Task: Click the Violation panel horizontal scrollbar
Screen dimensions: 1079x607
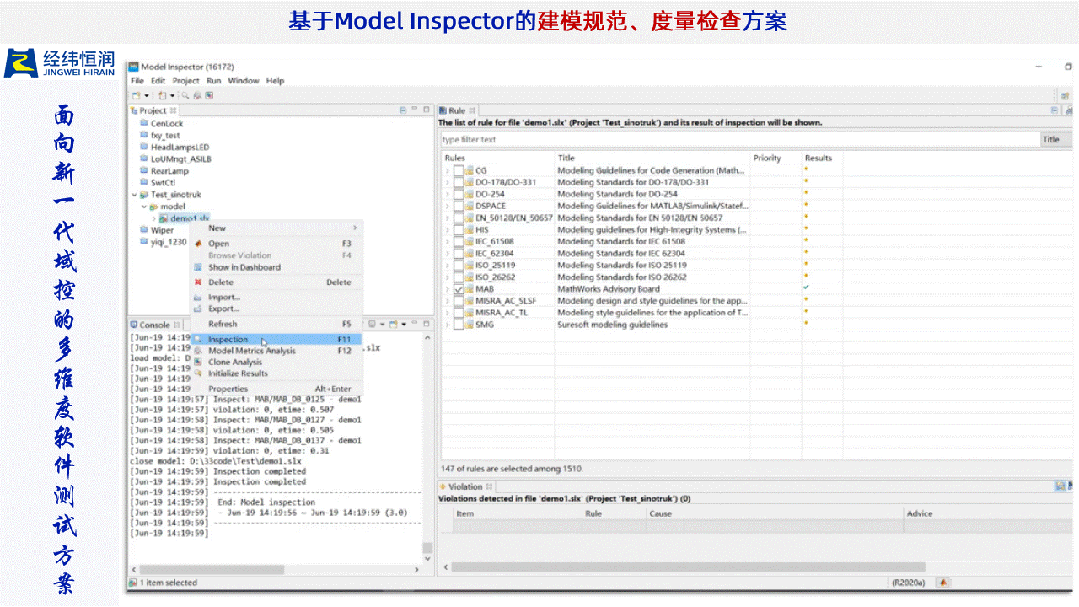Action: point(688,567)
